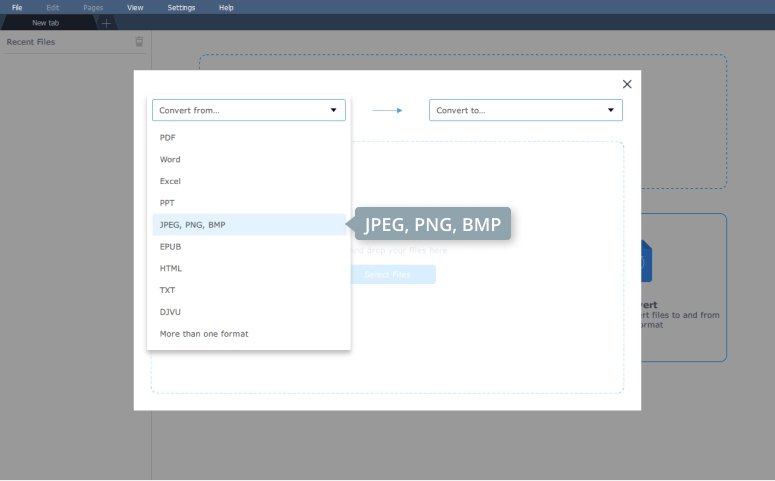Collapse the Convert from dropdown
This screenshot has width=775, height=481.
(249, 110)
